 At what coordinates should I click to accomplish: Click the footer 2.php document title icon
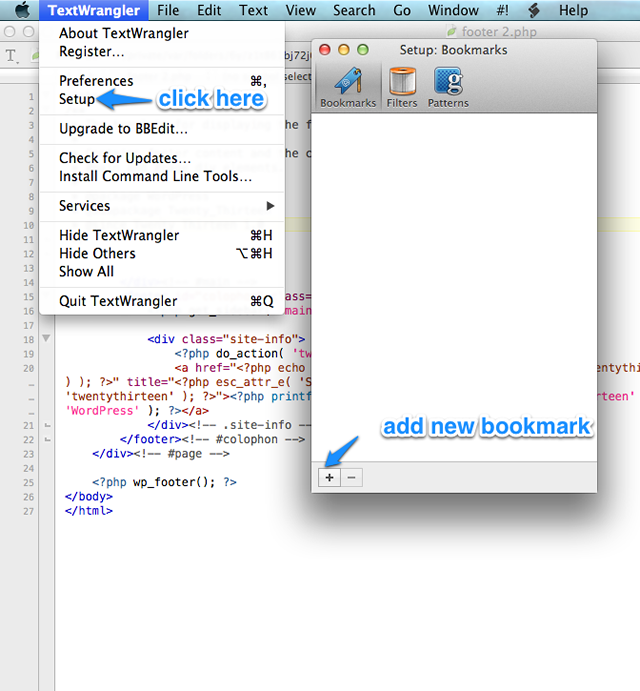451,31
